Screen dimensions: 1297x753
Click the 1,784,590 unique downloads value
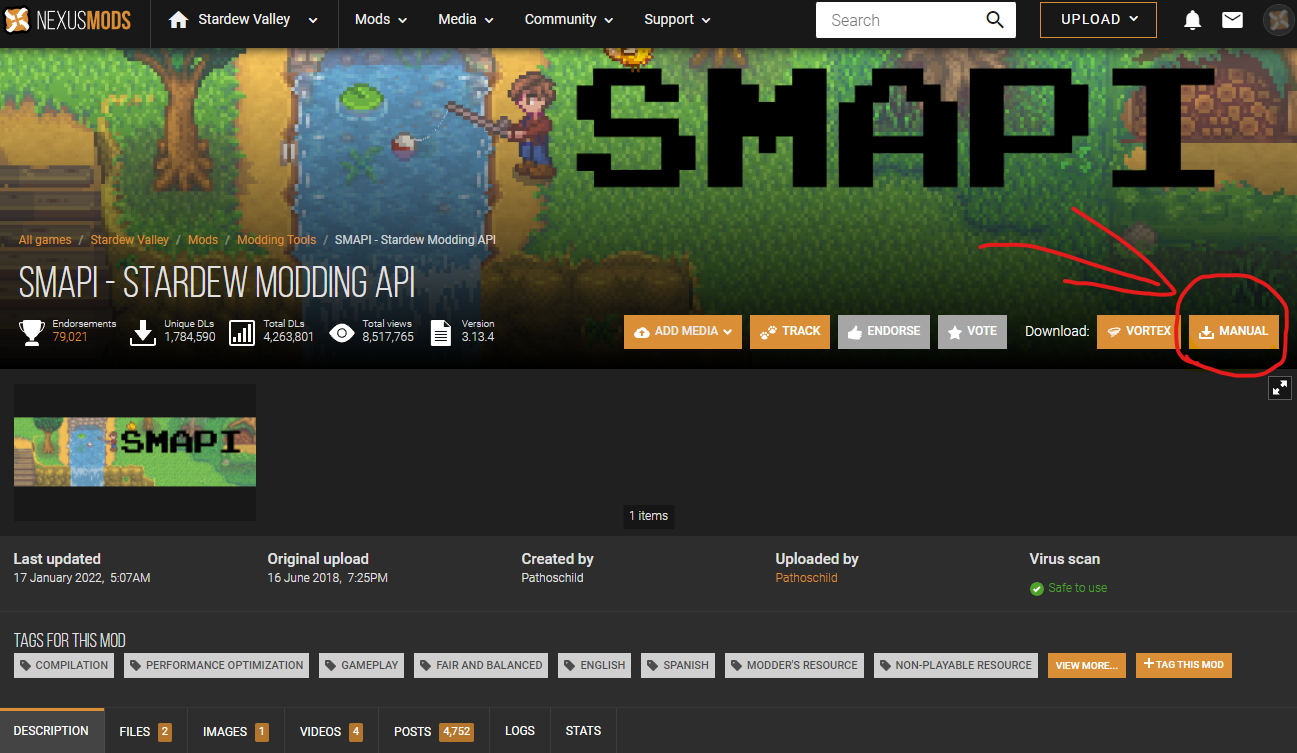(x=190, y=337)
